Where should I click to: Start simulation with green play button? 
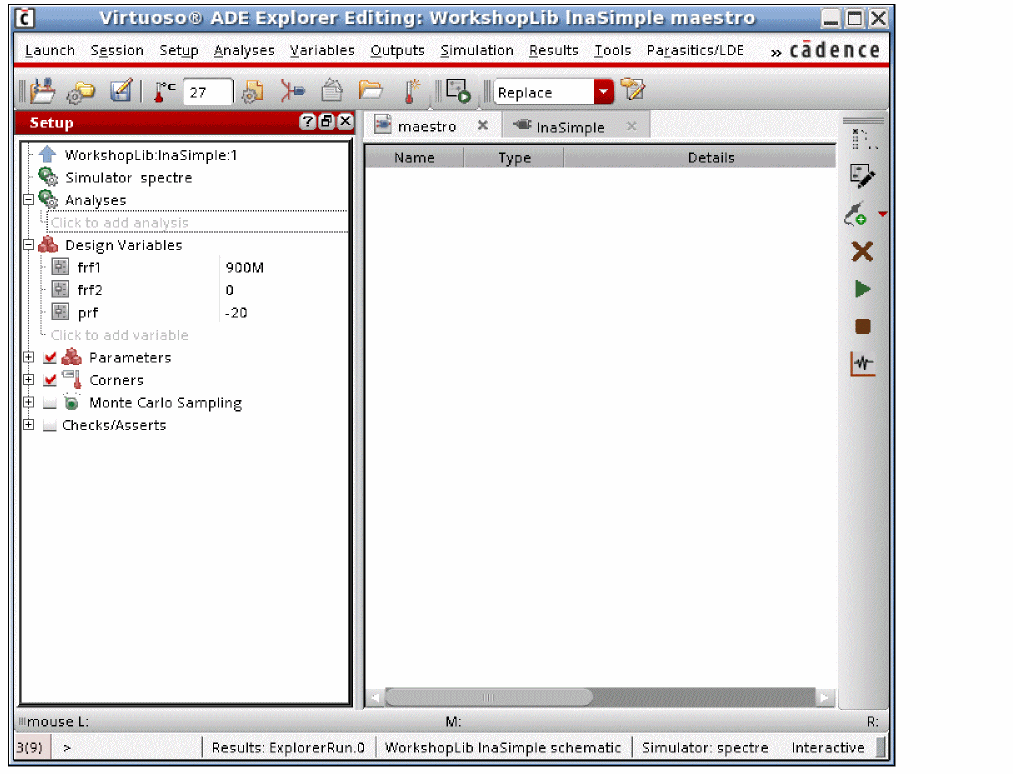click(x=862, y=289)
